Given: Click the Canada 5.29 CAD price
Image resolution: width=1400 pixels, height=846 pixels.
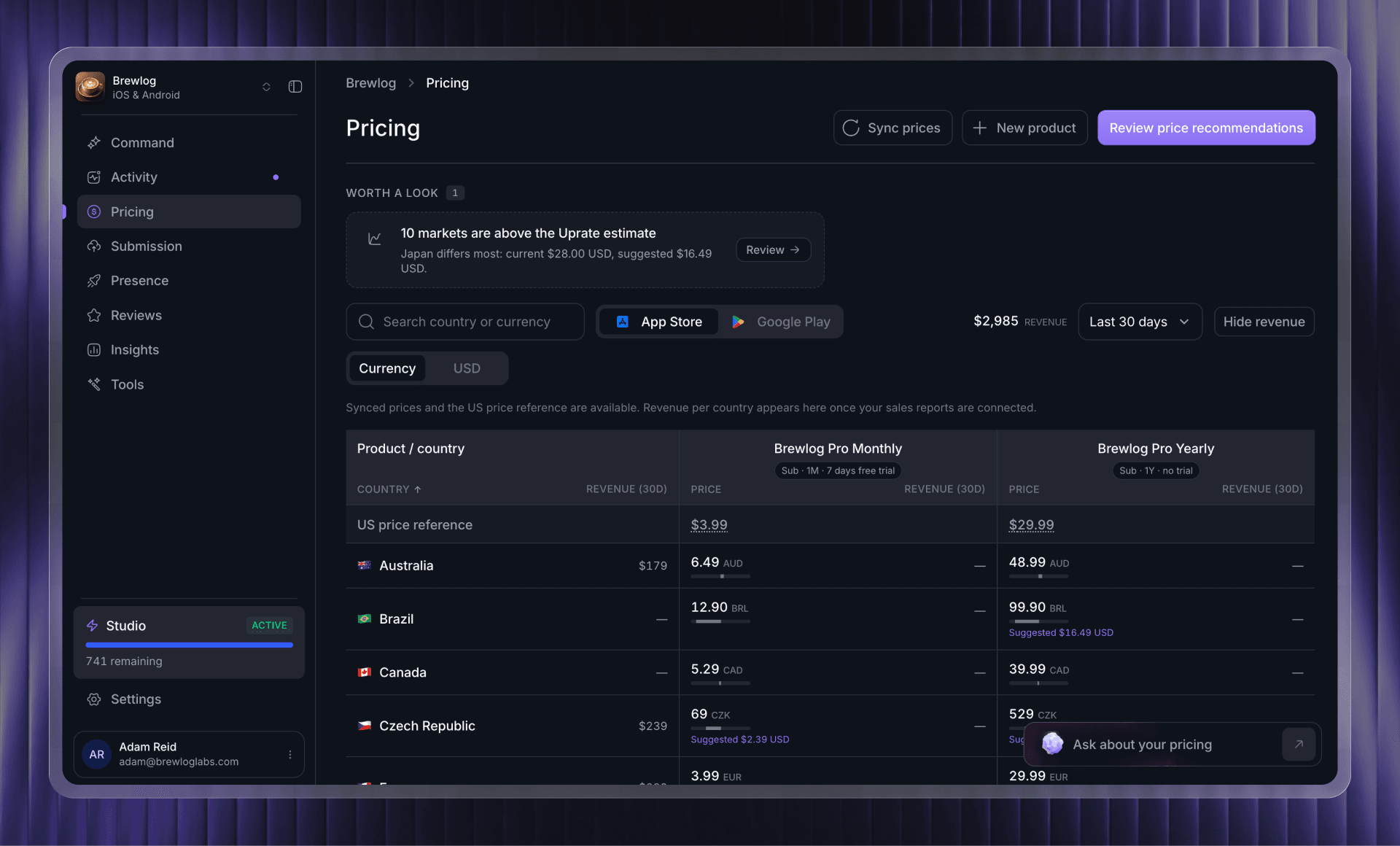Looking at the screenshot, I should tap(717, 670).
